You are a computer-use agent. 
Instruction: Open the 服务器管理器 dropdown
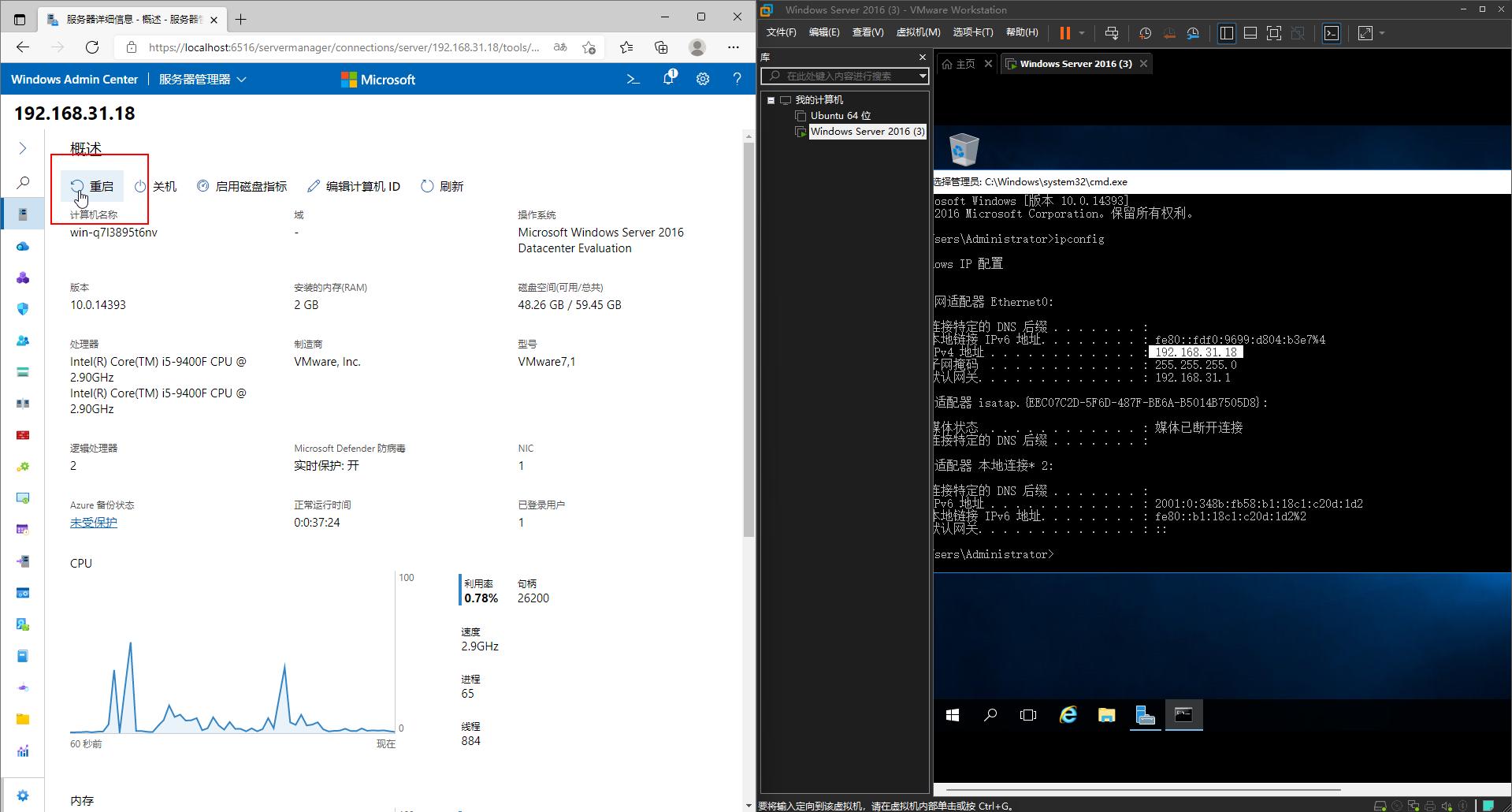(x=202, y=79)
